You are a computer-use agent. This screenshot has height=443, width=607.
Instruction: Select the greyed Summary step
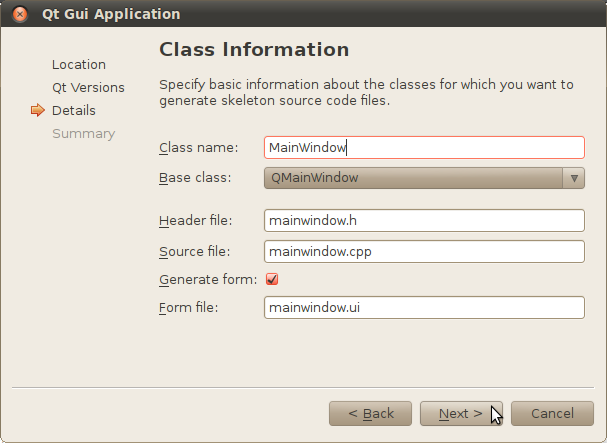pyautogui.click(x=84, y=134)
